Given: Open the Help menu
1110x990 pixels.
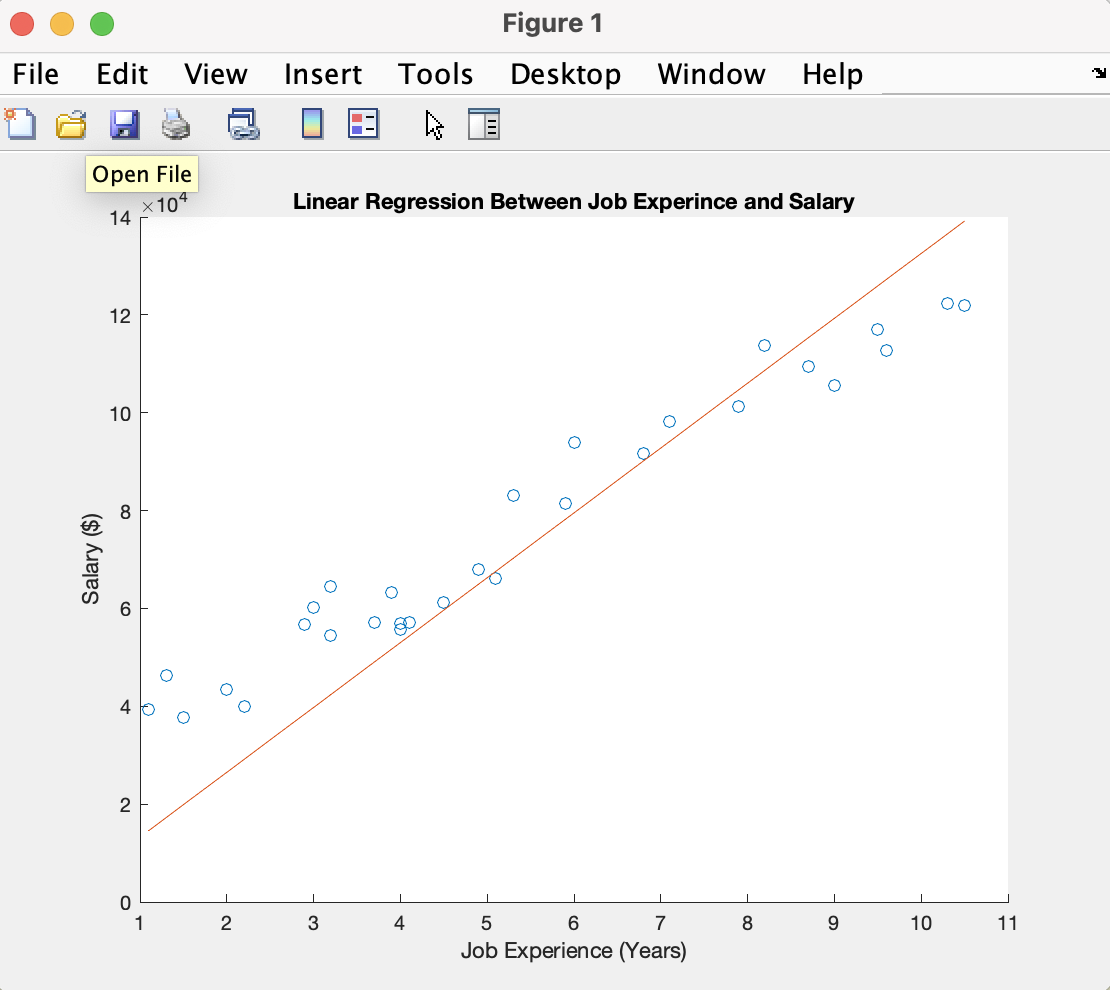Looking at the screenshot, I should (832, 73).
